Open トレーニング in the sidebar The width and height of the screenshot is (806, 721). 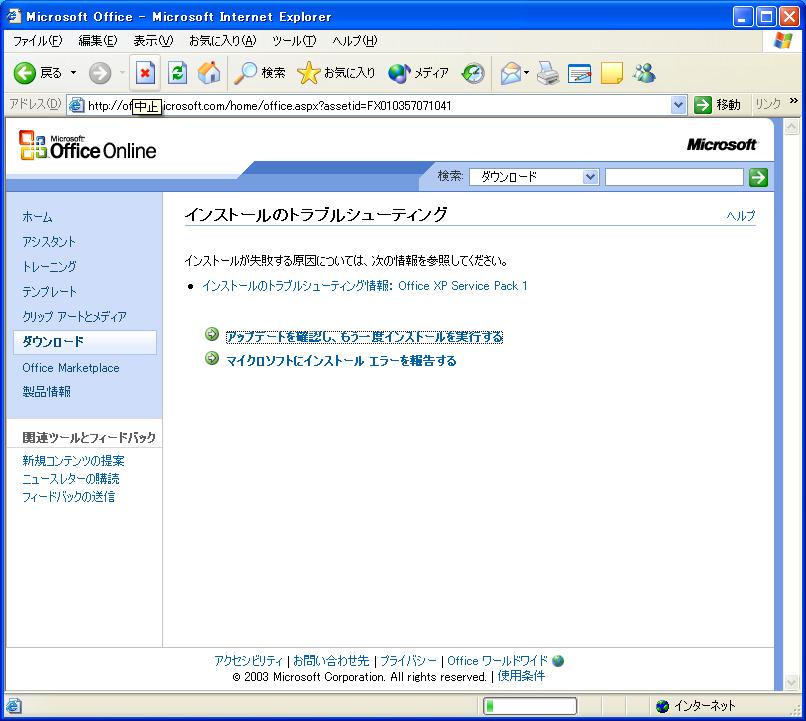(x=49, y=267)
